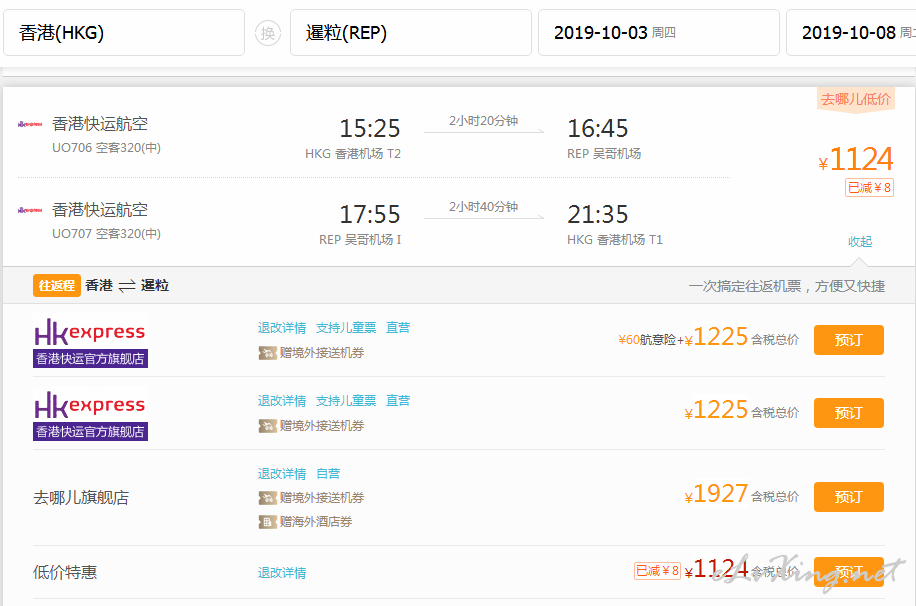The height and width of the screenshot is (606, 916).
Task: Click flight number UO706 空客320(中)
Action: (106, 148)
